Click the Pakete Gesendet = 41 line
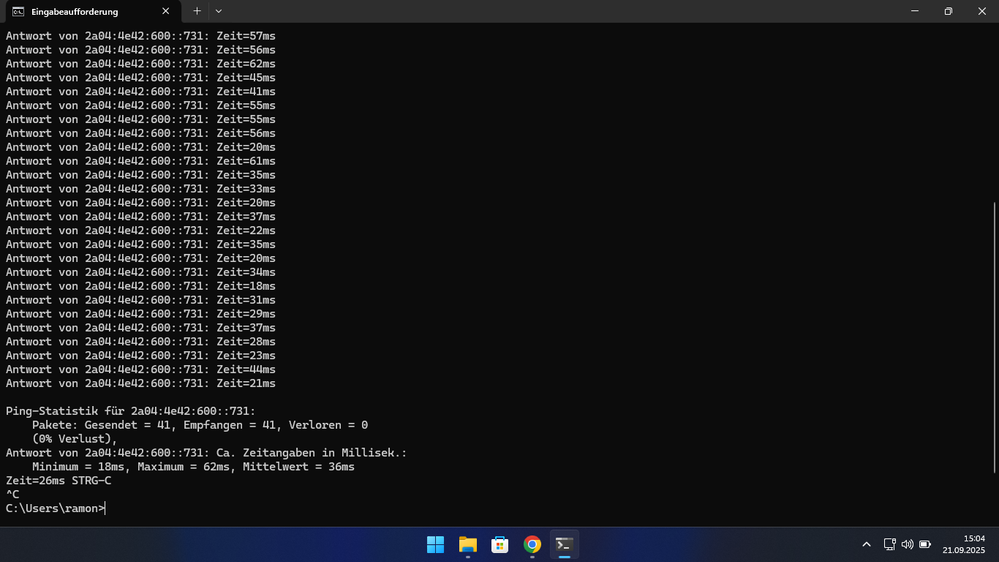Screen dimensions: 999x562 tap(200, 425)
